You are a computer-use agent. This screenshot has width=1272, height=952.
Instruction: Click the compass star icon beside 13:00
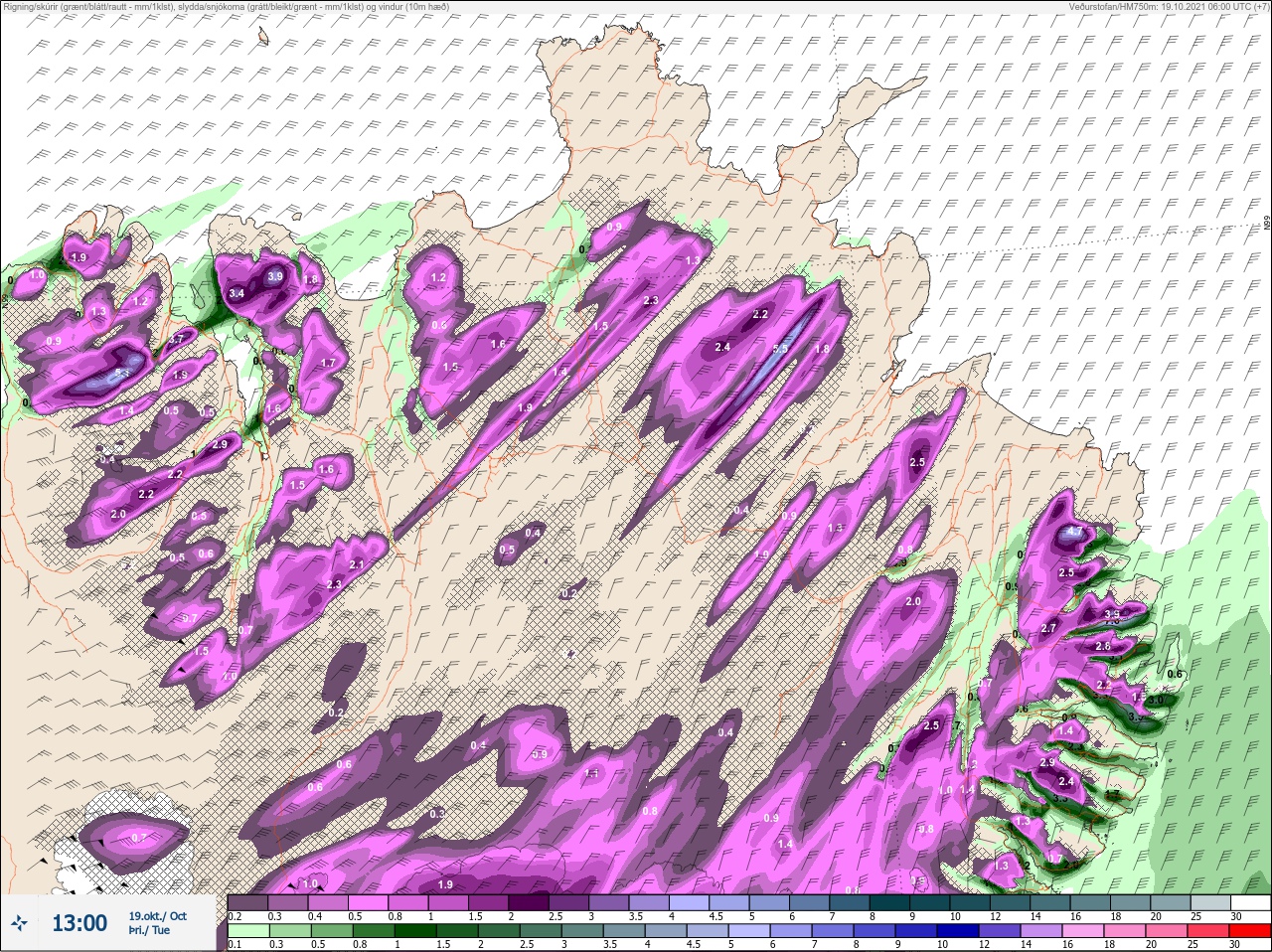point(19,923)
